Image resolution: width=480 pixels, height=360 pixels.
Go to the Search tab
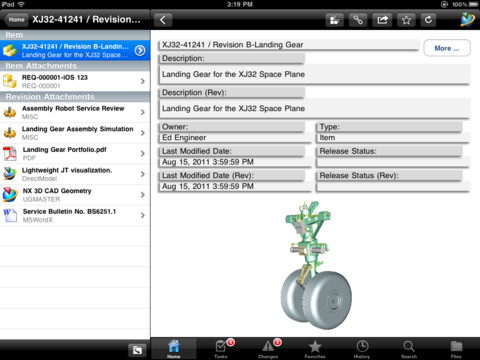[x=409, y=349]
